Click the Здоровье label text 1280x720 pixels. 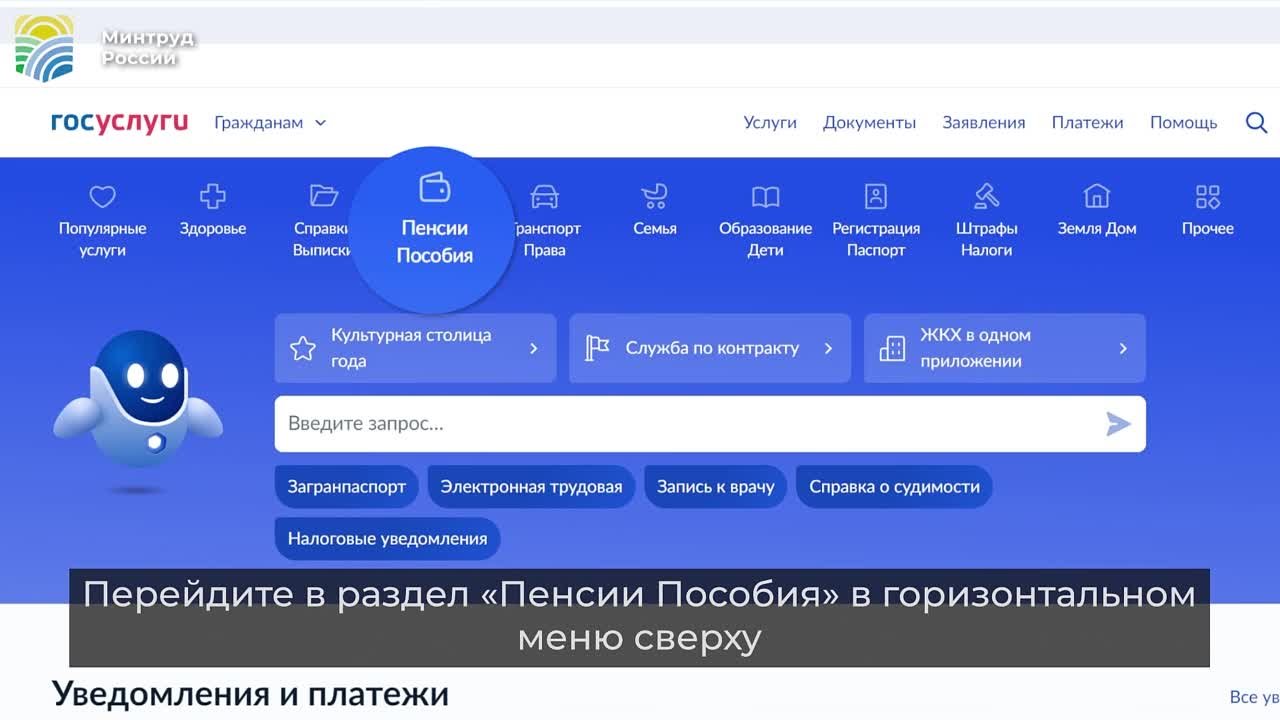tap(213, 228)
